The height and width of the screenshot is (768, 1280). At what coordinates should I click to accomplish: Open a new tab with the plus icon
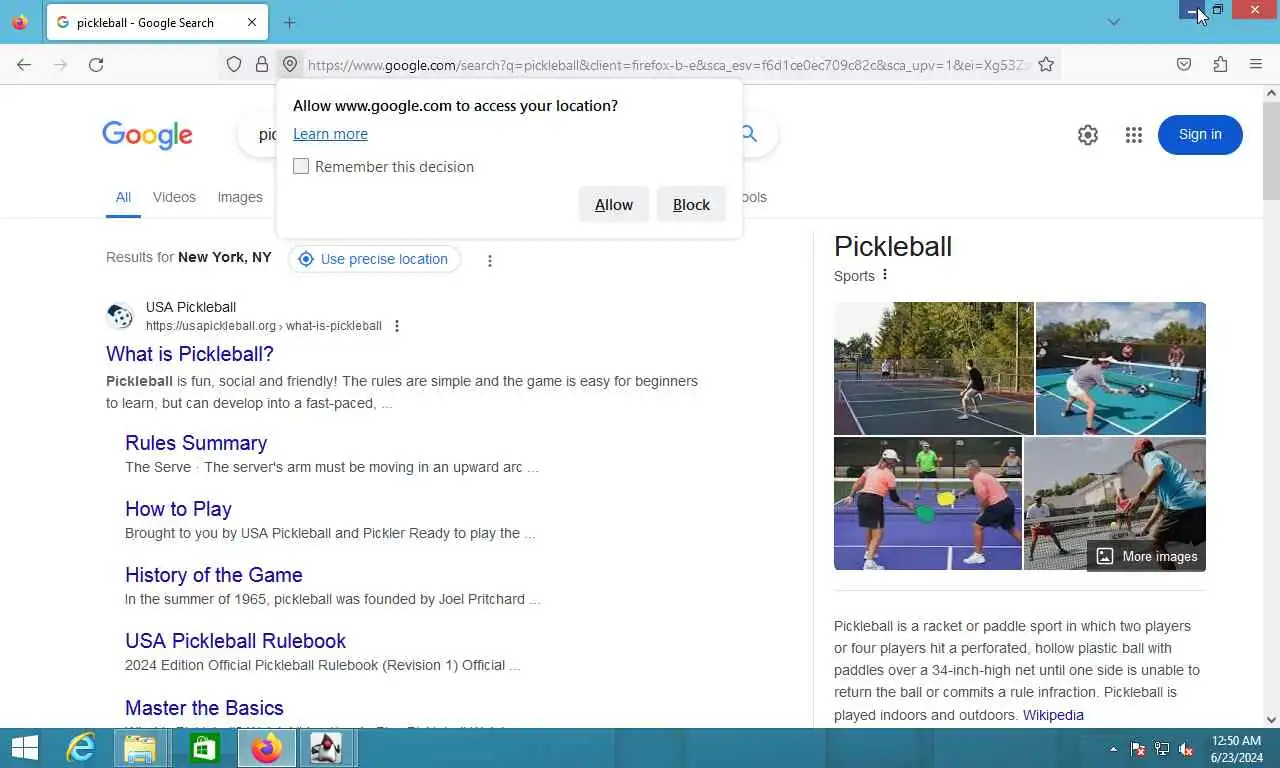(290, 22)
